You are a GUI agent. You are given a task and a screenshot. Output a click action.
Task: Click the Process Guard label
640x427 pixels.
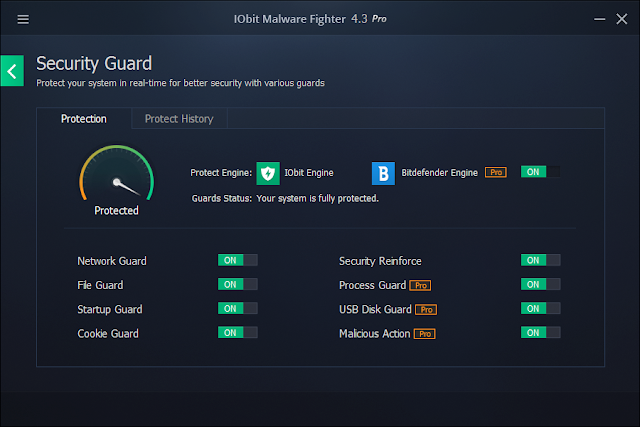coord(372,285)
